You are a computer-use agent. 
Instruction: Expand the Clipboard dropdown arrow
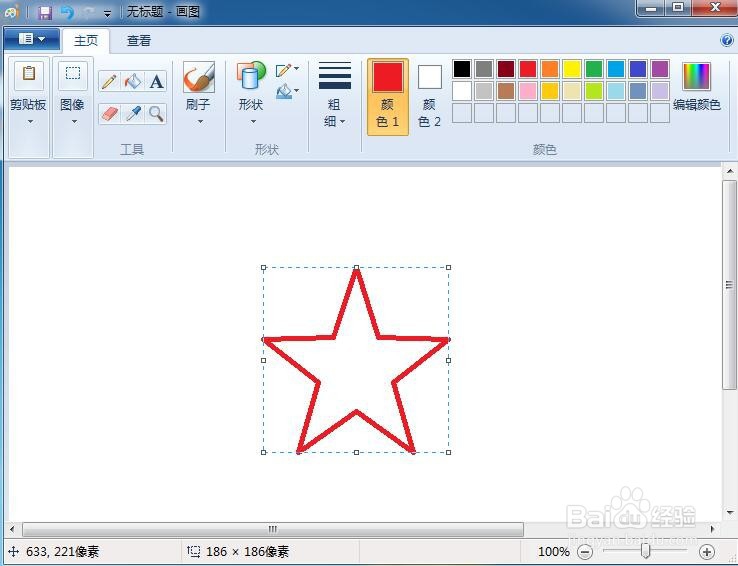tap(30, 122)
